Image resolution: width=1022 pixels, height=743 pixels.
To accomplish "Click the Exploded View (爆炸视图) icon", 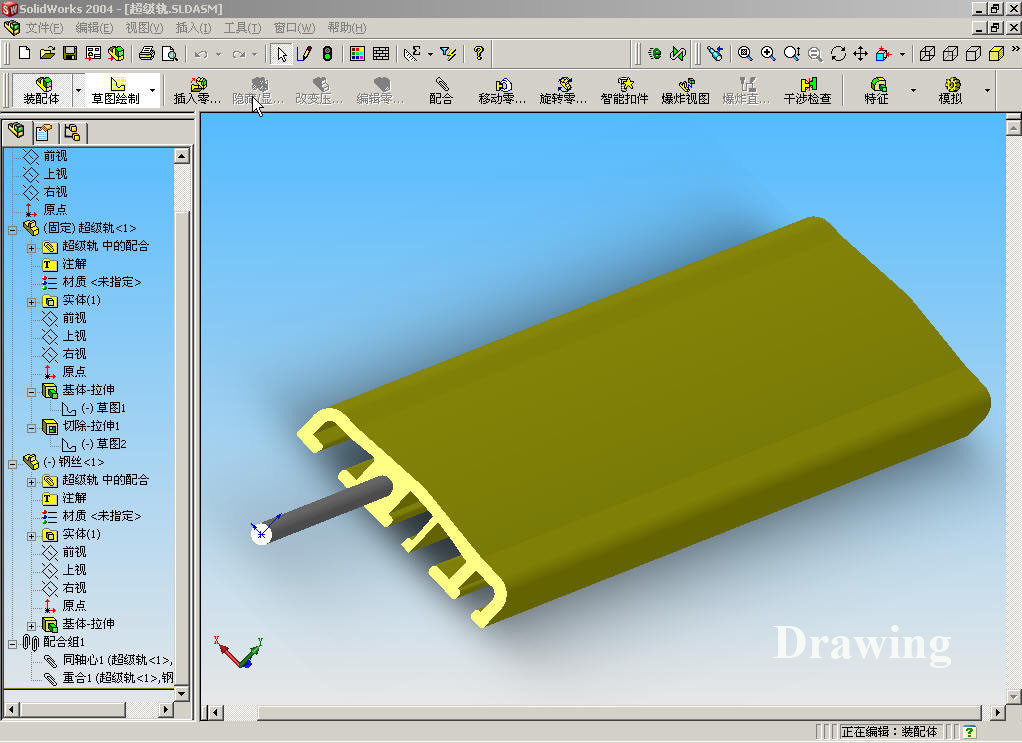I will [685, 90].
